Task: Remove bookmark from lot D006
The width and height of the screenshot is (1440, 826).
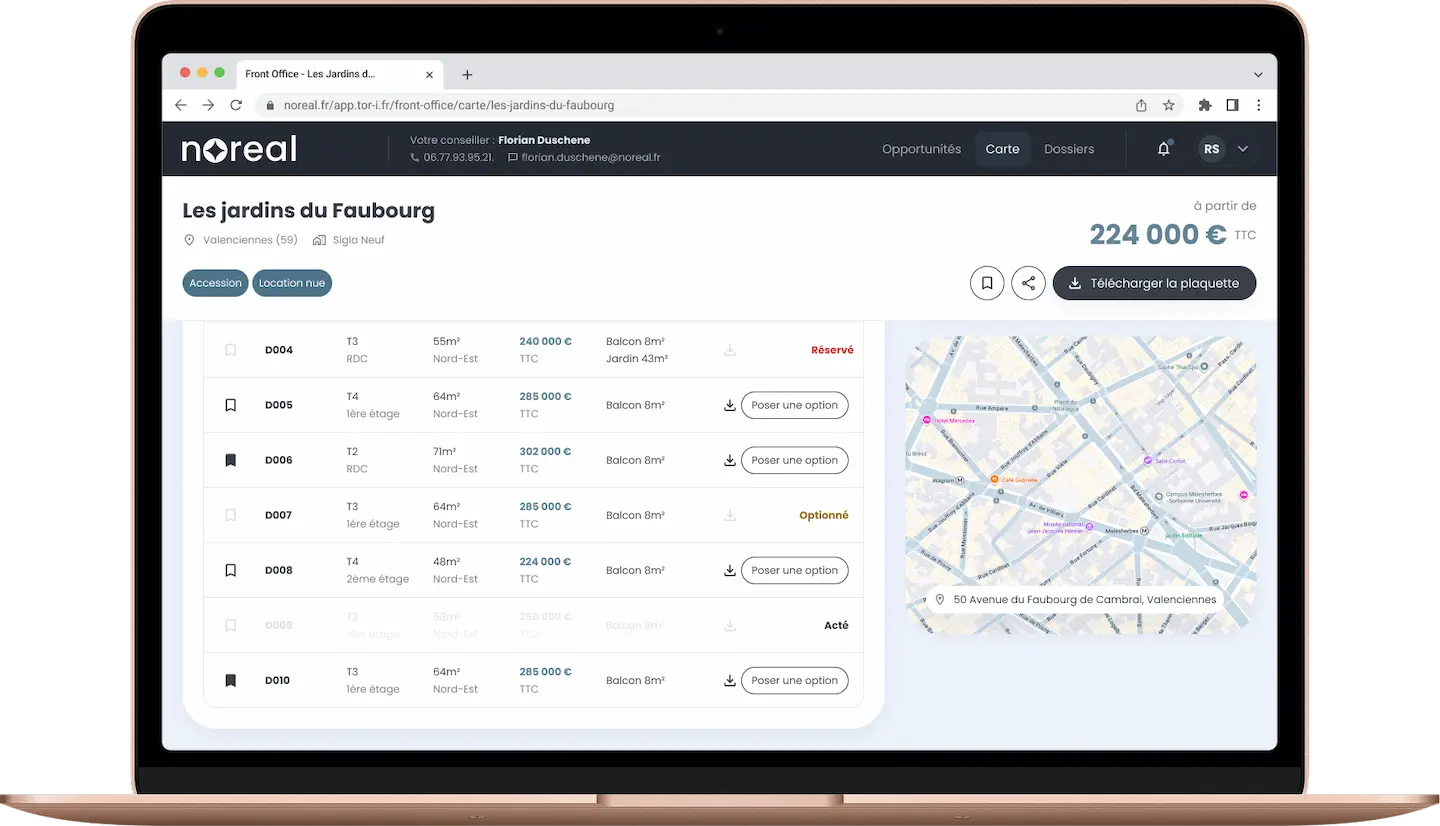Action: tap(230, 460)
